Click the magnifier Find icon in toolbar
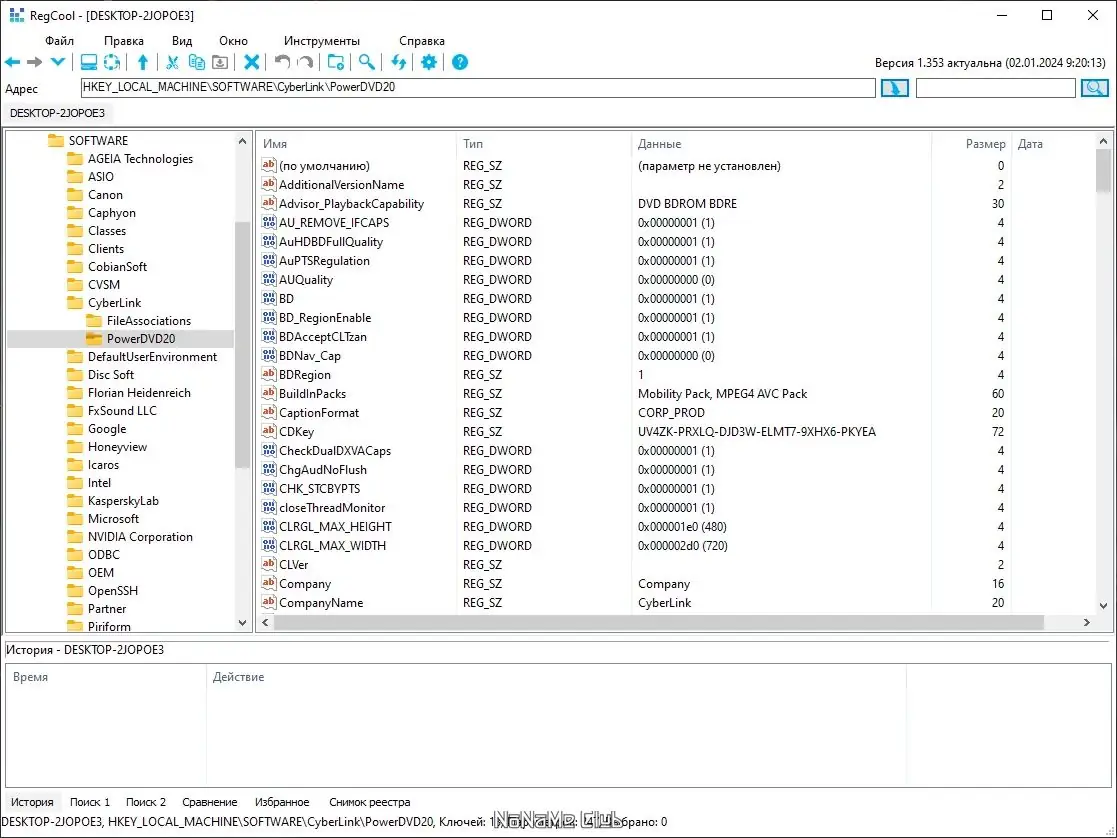This screenshot has width=1117, height=838. coord(367,62)
